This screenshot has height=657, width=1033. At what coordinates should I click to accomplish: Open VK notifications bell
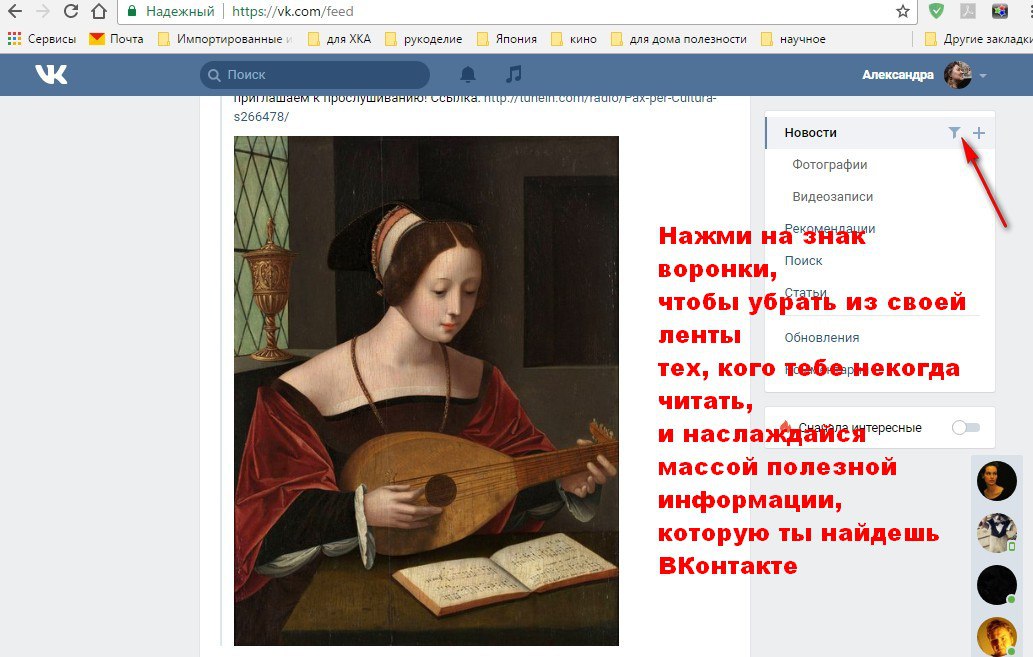[468, 74]
